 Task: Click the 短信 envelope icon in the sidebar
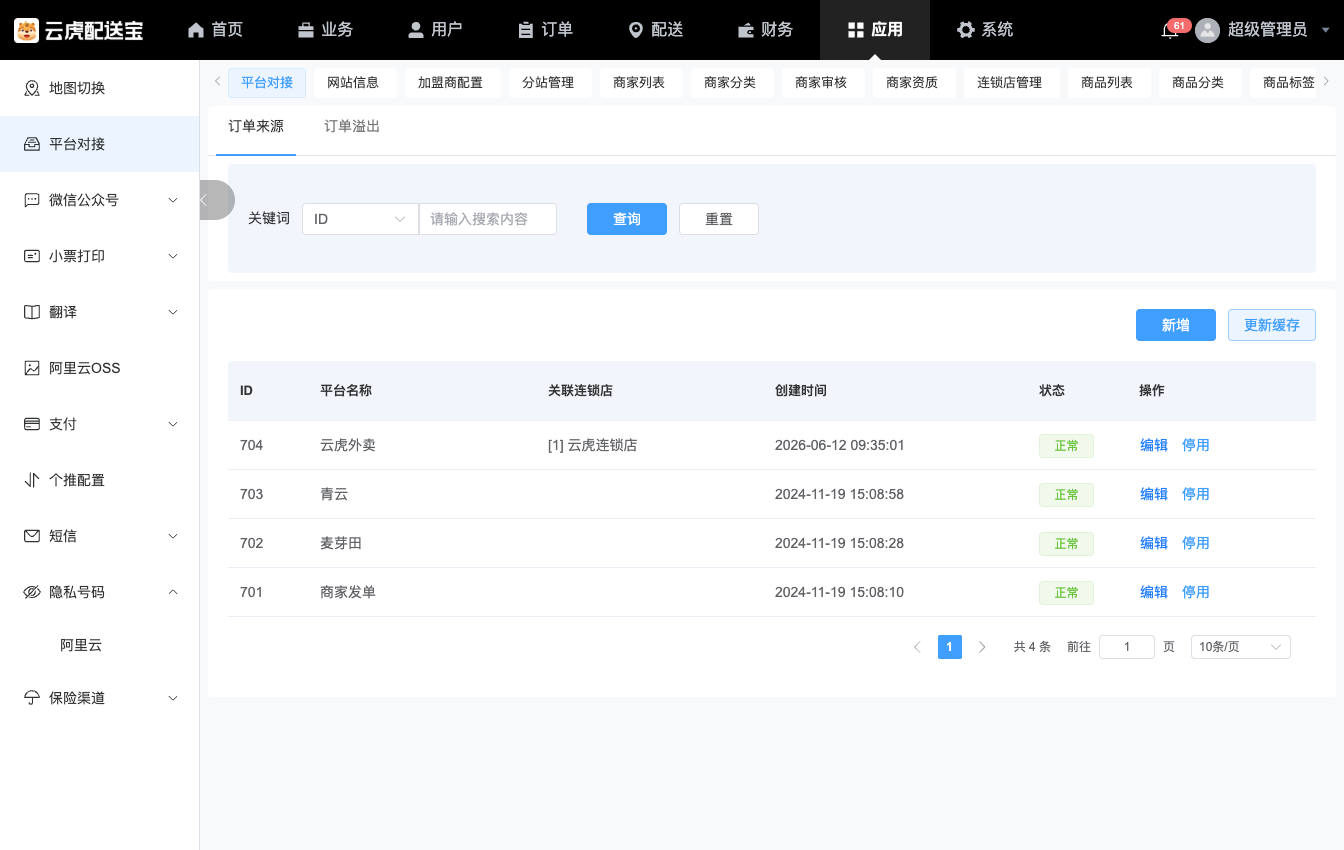(32, 536)
